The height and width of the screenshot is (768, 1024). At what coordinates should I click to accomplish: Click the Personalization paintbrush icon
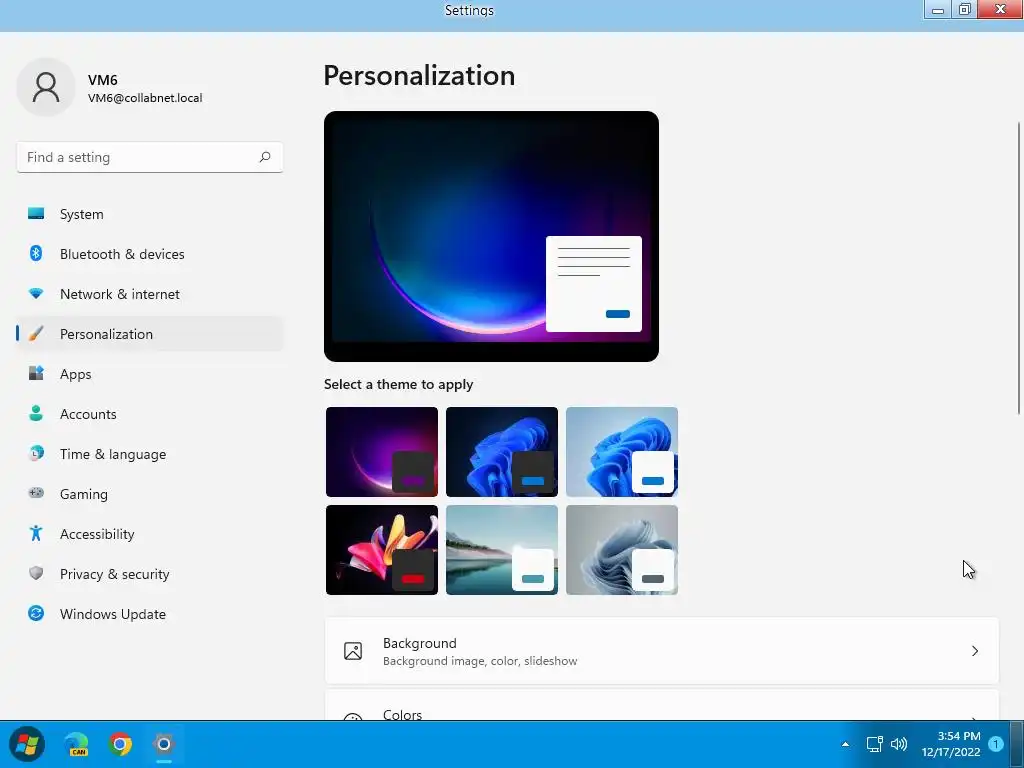tap(36, 334)
